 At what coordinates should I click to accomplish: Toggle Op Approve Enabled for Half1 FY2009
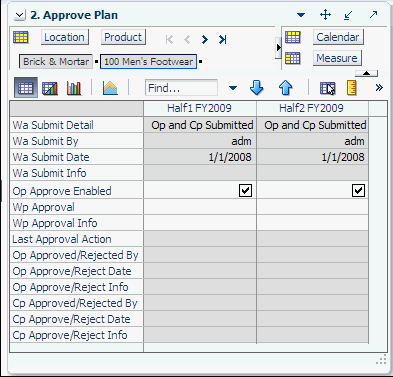[245, 191]
